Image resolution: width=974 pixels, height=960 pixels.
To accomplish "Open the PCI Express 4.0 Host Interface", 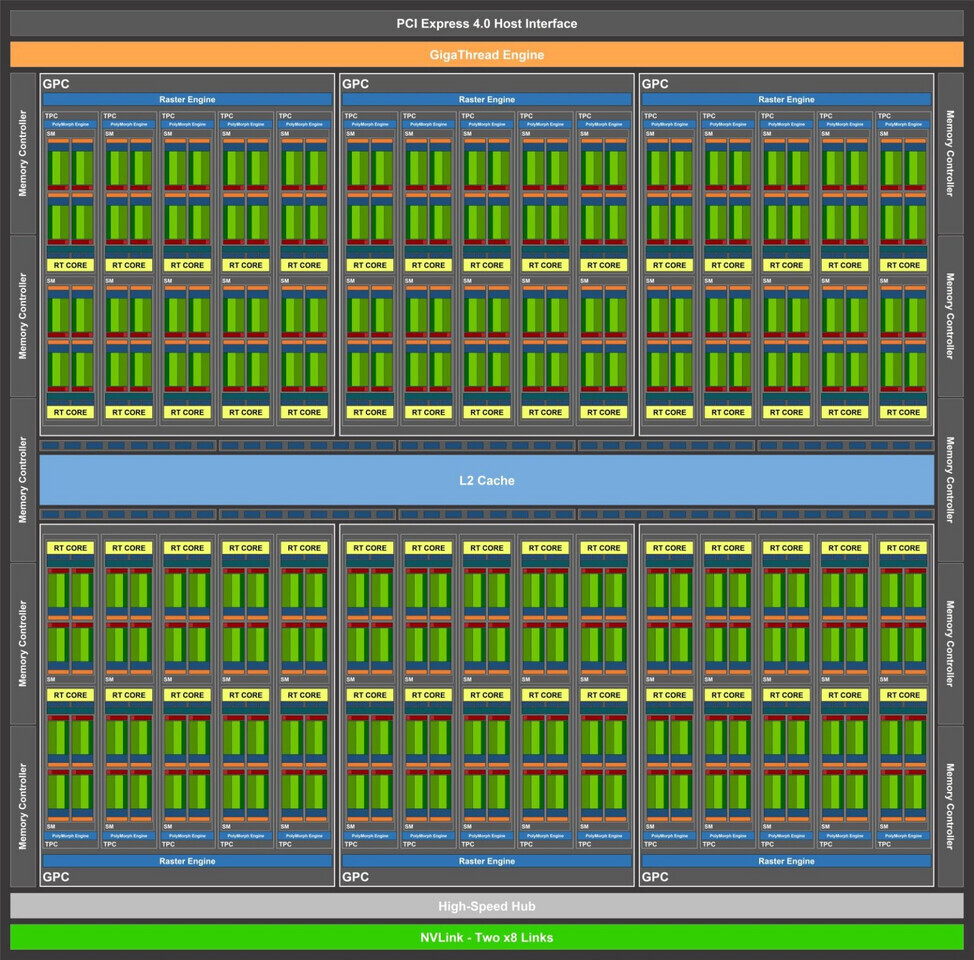I will (x=487, y=23).
